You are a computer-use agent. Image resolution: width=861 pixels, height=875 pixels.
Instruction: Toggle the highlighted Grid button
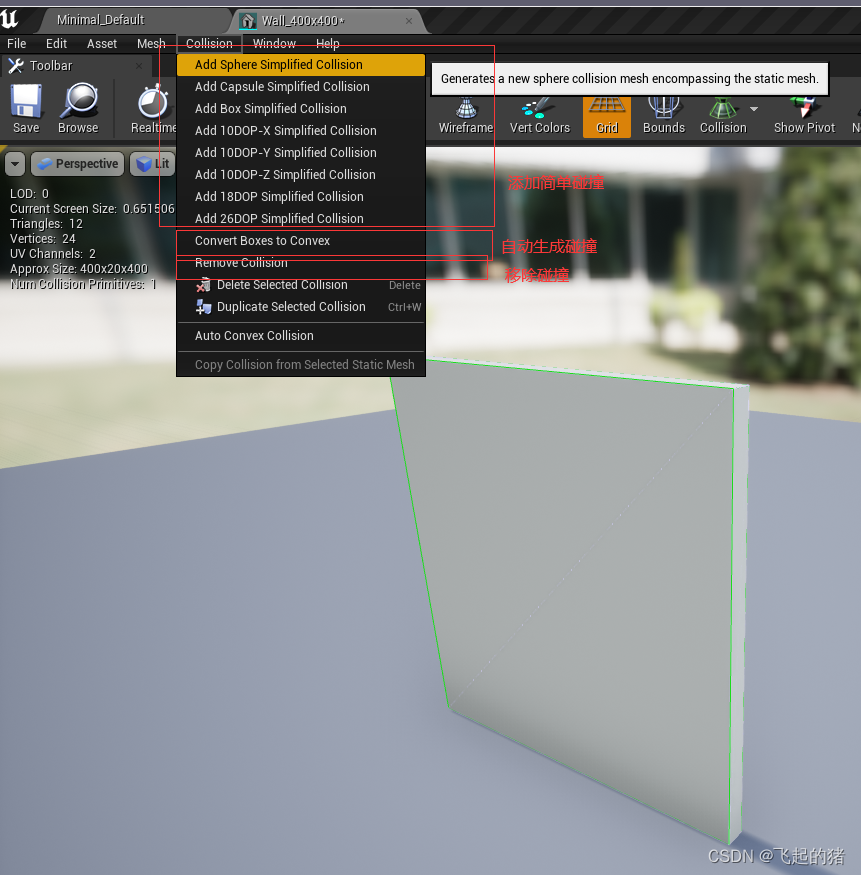[x=607, y=116]
